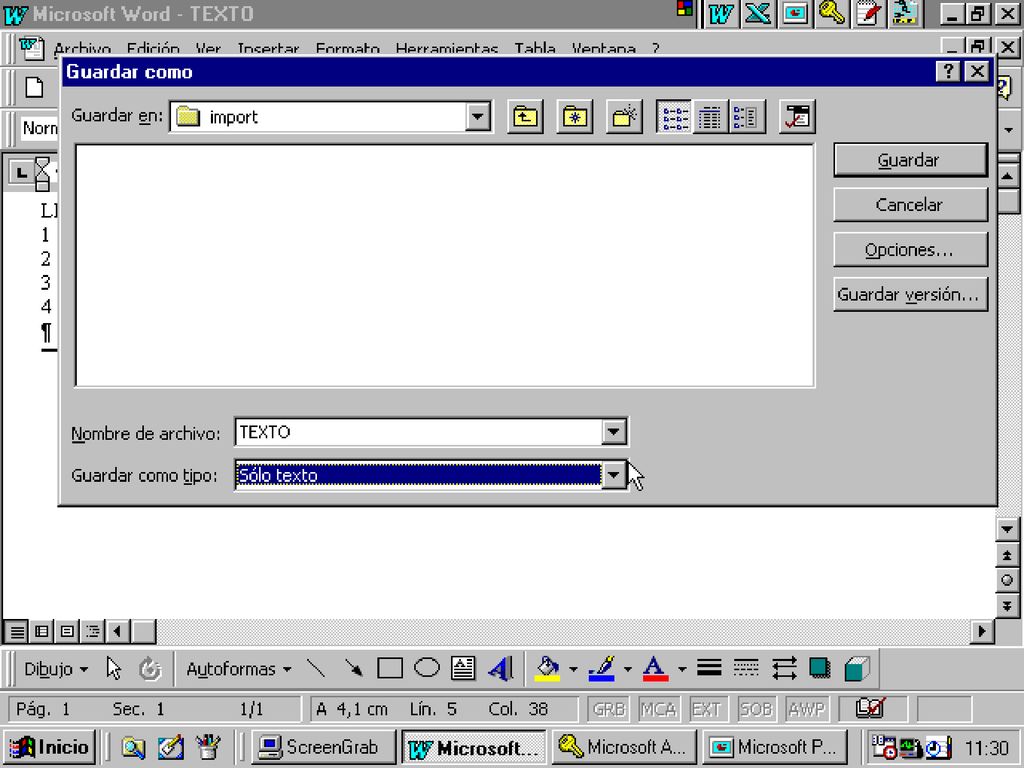Click the free rotate tool
1024x768 pixels.
(x=150, y=669)
